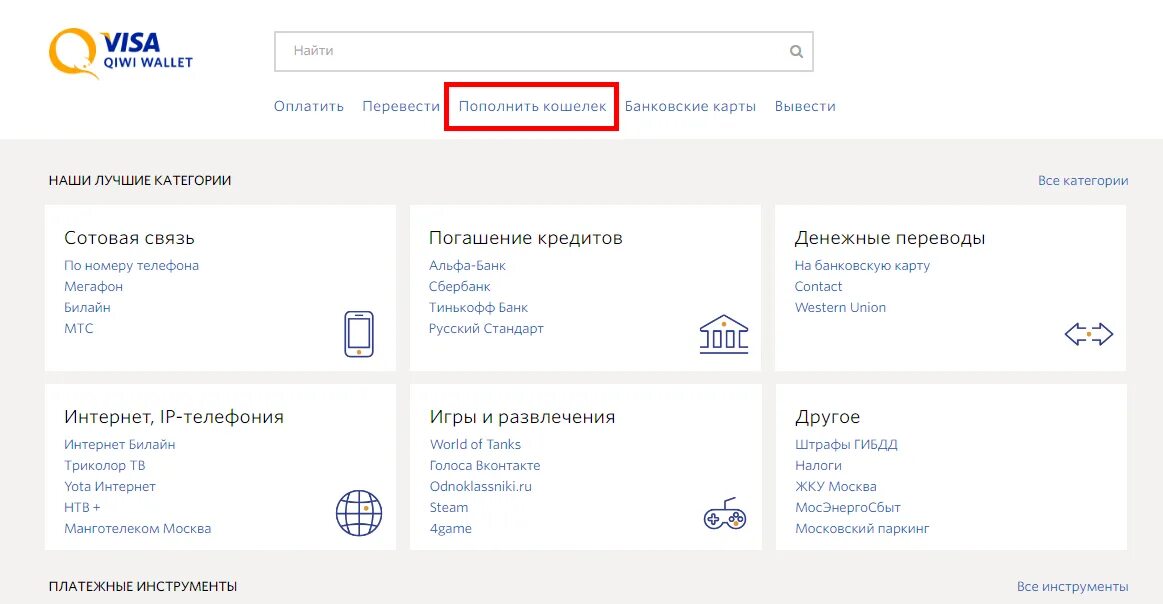Open the Интернет, IP-телефония heading
1163x604 pixels.
point(174,416)
